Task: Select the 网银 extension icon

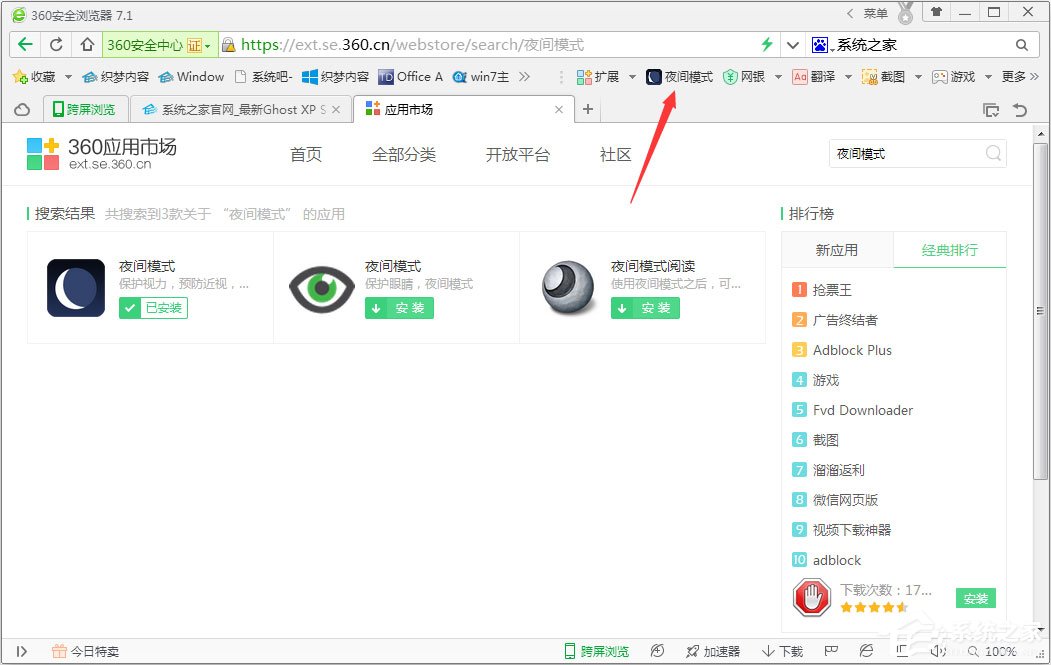Action: (x=745, y=76)
